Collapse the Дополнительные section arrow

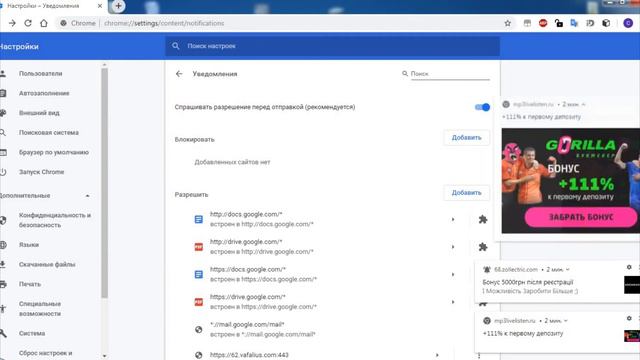coord(87,196)
